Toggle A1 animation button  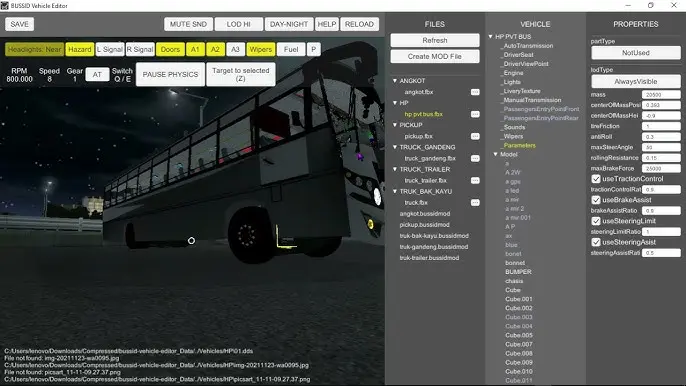(195, 49)
